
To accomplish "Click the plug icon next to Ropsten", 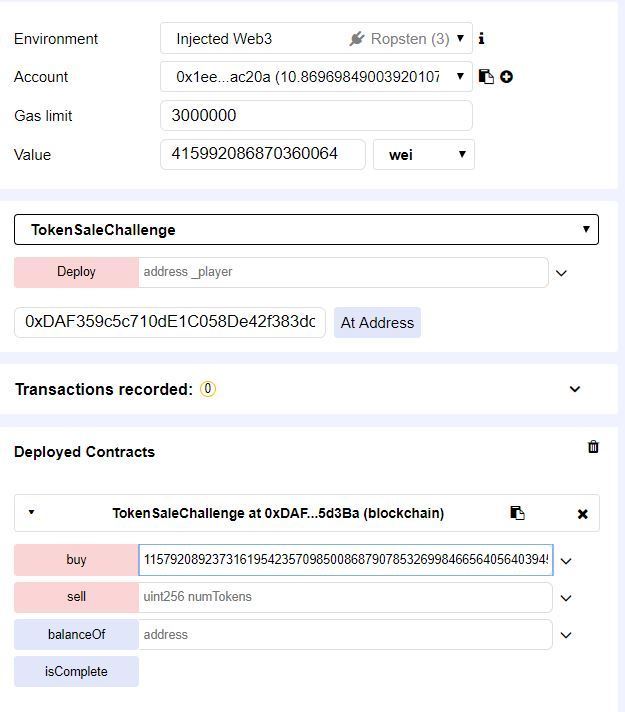I will [x=357, y=39].
